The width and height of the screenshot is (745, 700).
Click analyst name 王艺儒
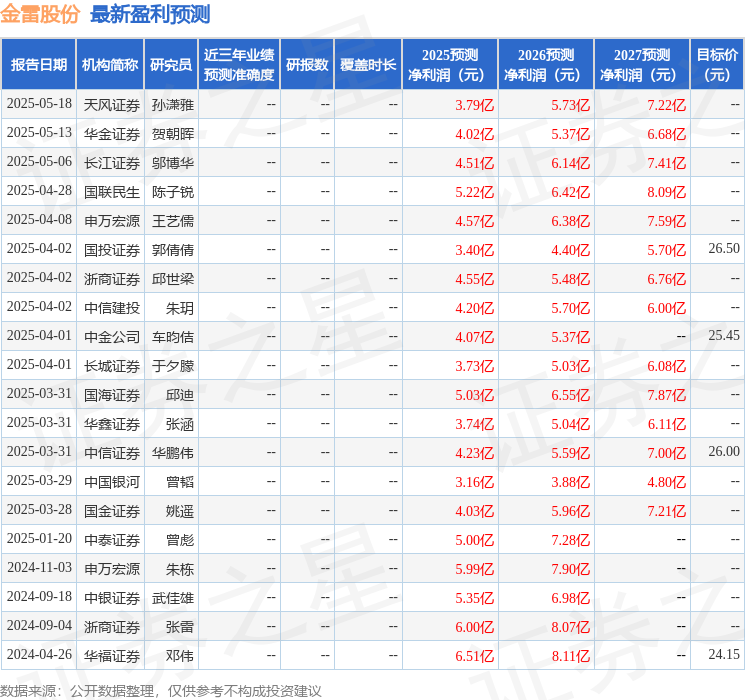point(173,221)
